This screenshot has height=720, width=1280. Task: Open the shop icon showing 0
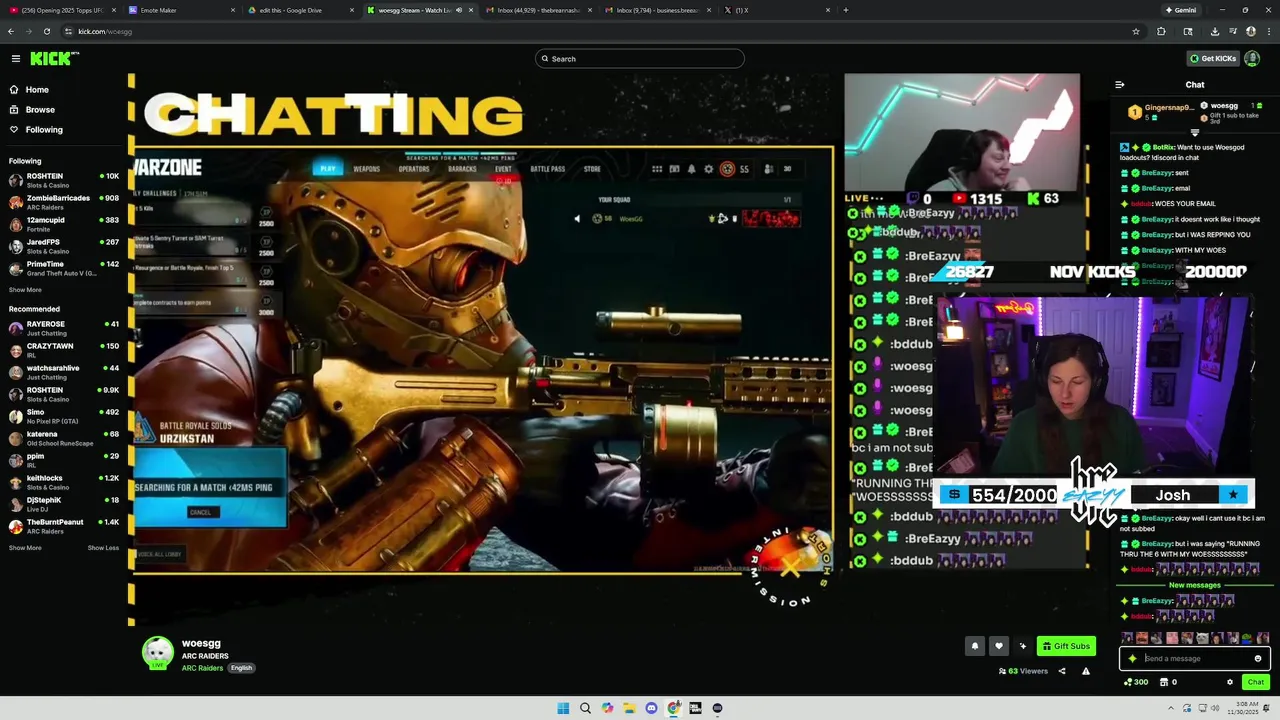click(1167, 682)
